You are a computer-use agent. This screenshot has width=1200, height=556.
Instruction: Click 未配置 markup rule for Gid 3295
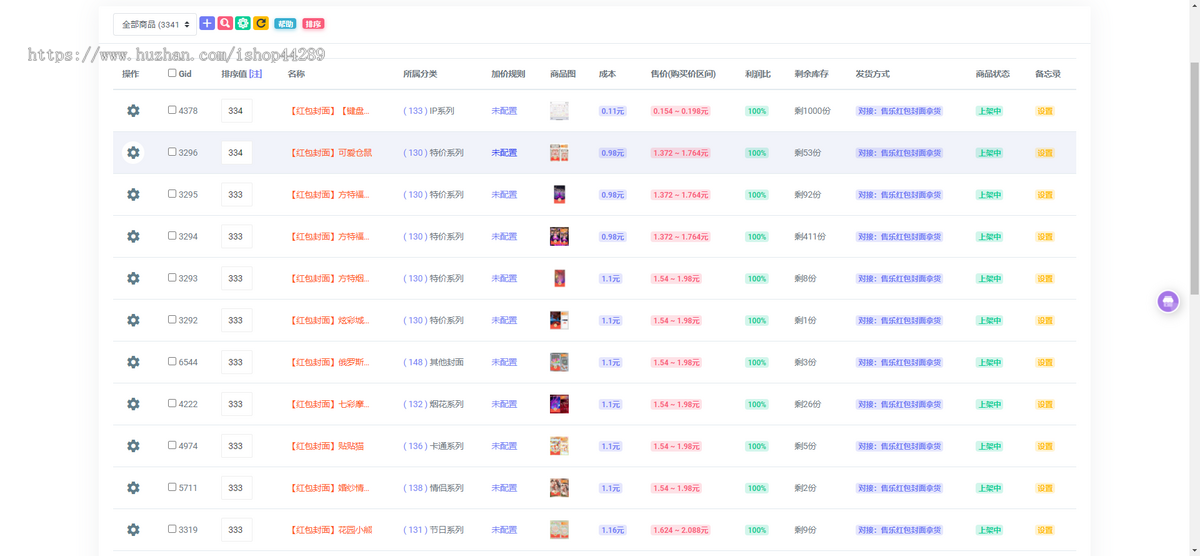point(504,195)
